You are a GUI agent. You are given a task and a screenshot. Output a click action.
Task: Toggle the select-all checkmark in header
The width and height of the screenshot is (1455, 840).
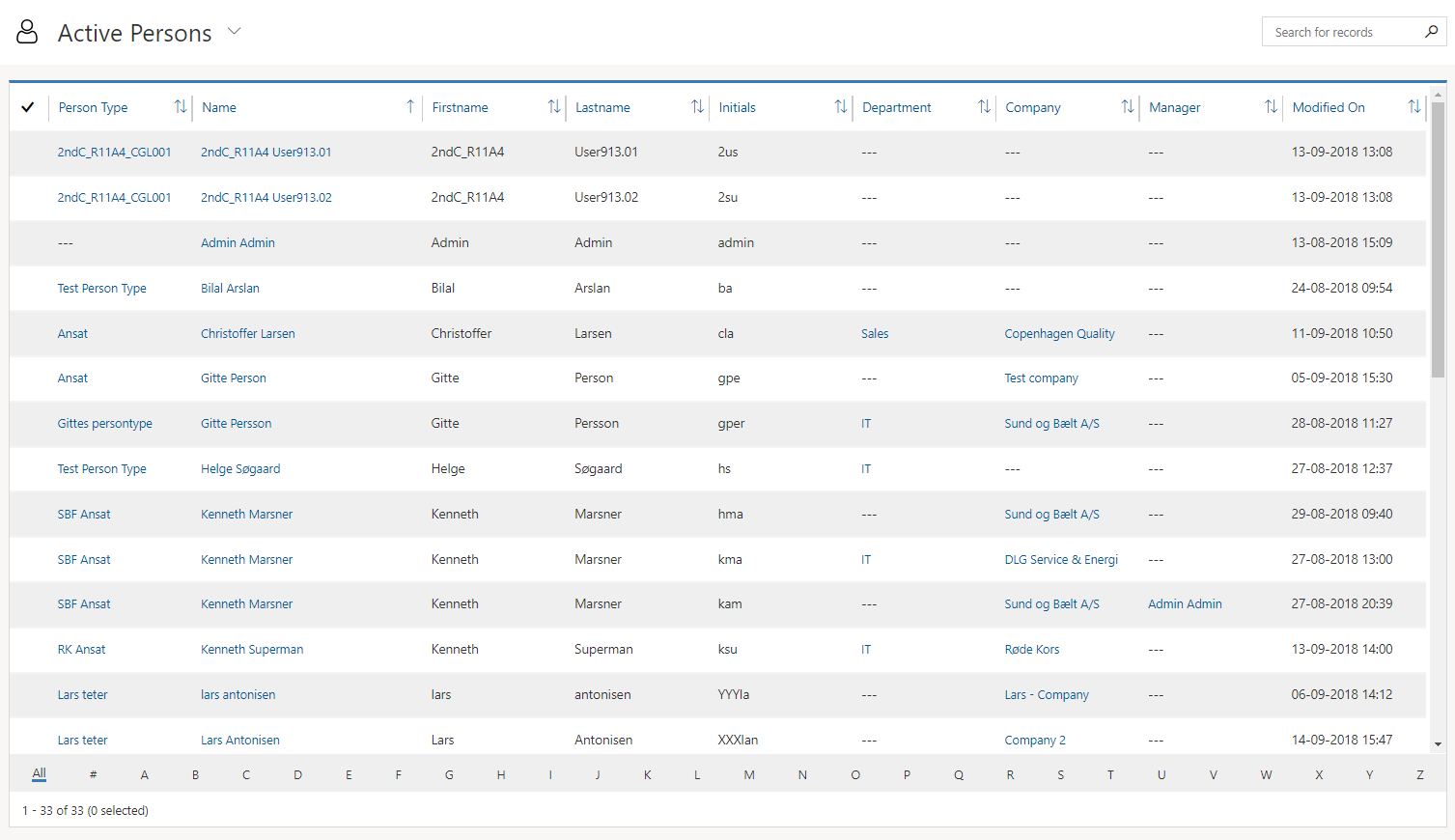pos(28,107)
